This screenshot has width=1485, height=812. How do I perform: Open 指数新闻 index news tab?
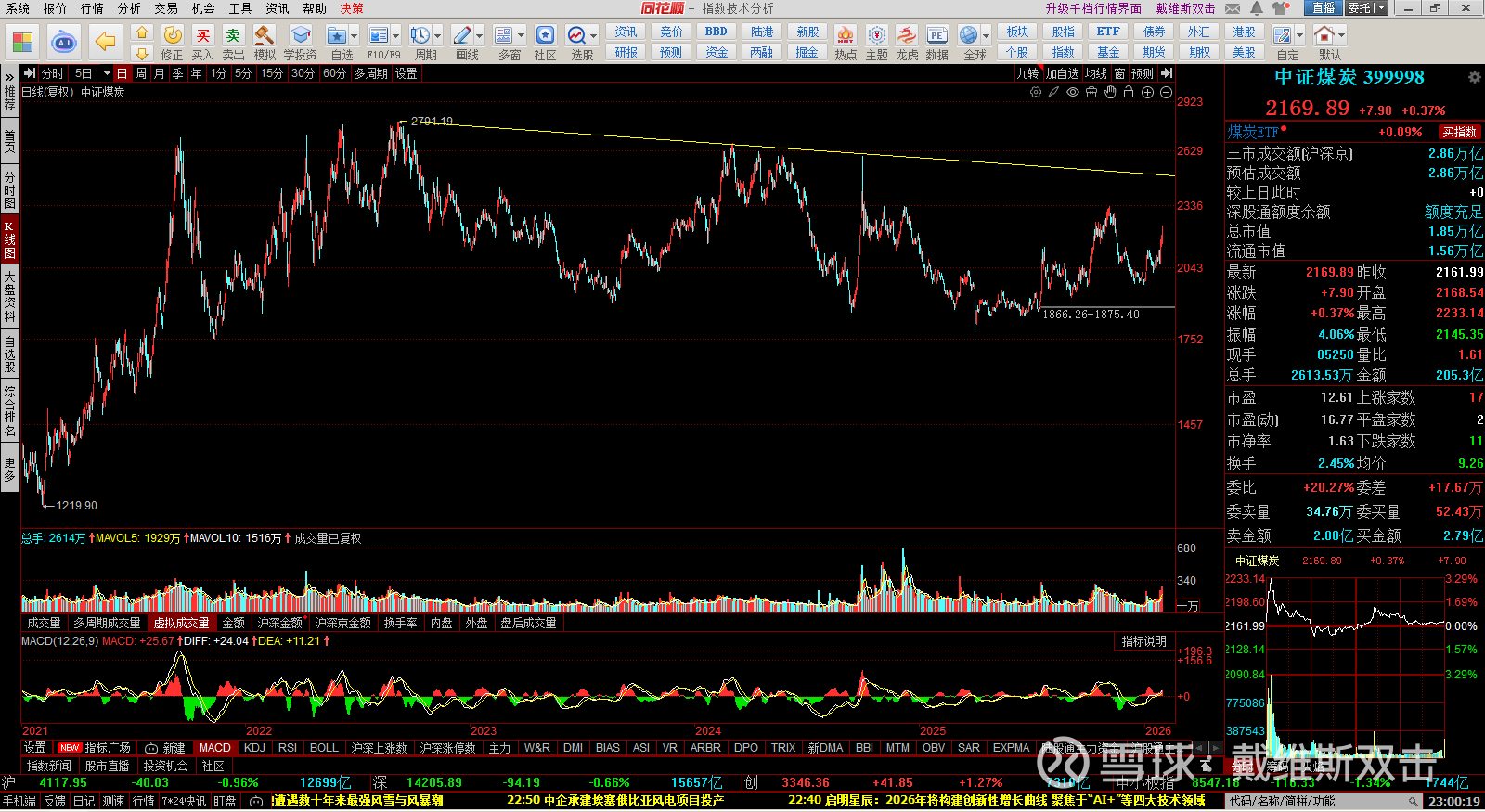click(x=49, y=766)
